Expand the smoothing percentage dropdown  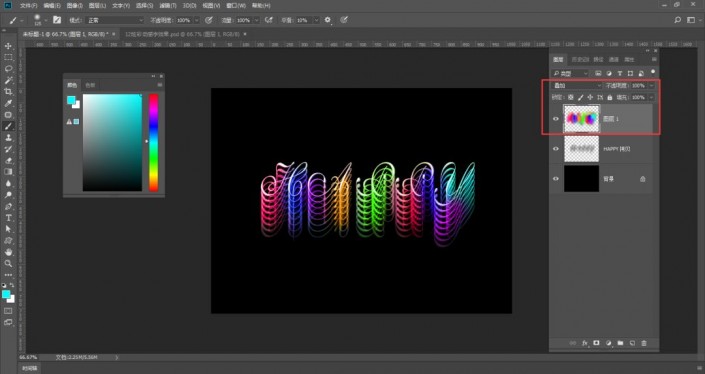pyautogui.click(x=316, y=20)
